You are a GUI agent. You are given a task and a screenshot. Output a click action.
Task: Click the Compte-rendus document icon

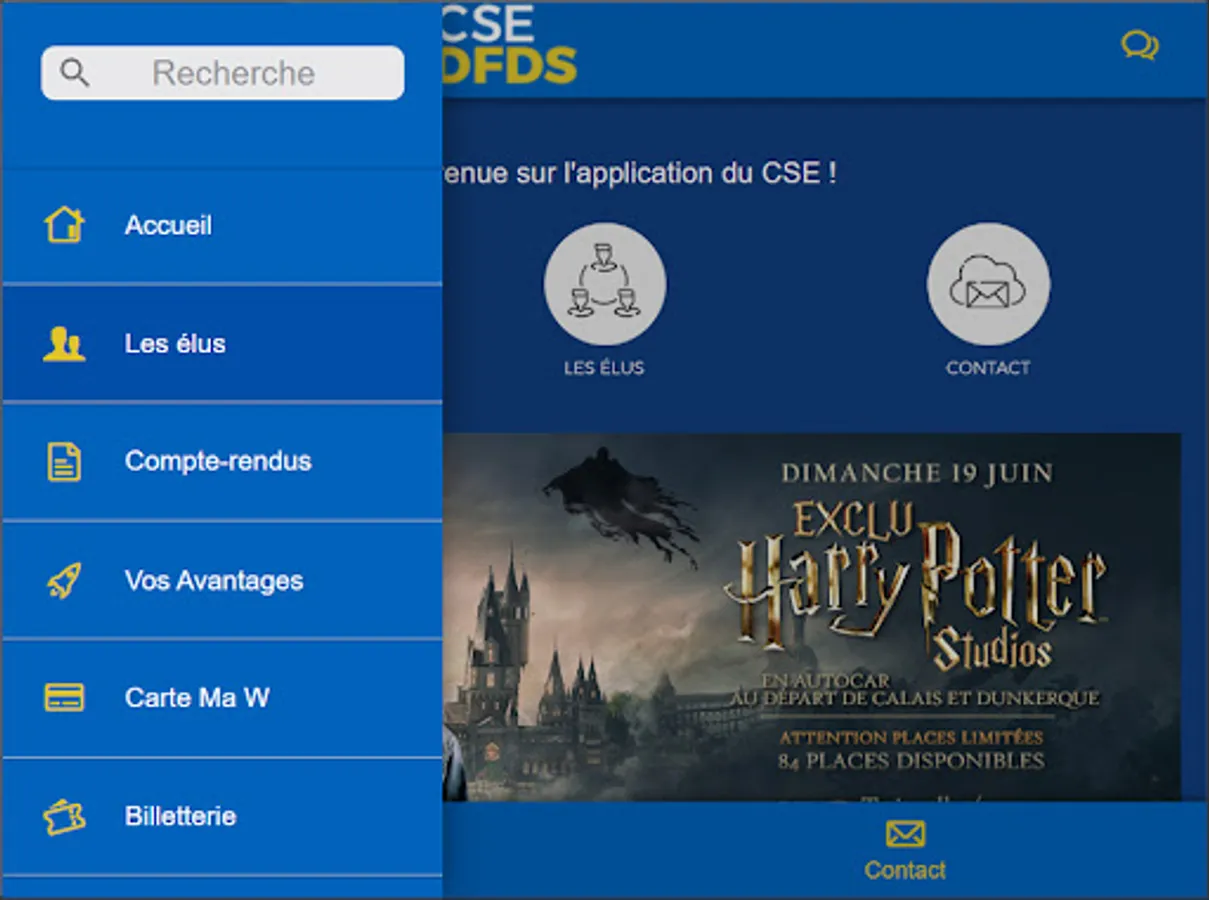pyautogui.click(x=64, y=462)
